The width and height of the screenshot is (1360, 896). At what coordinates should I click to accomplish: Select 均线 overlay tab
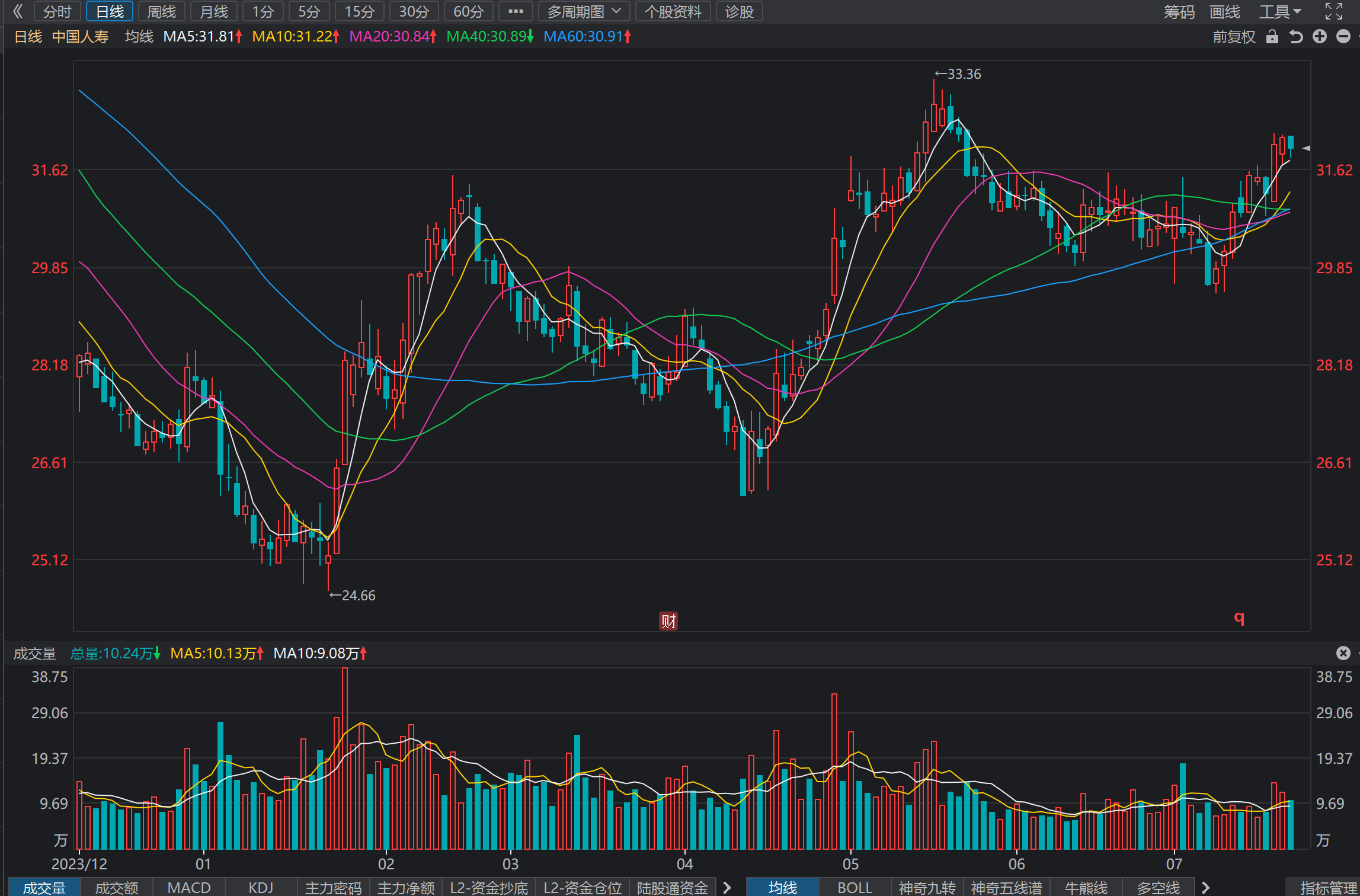[782, 887]
